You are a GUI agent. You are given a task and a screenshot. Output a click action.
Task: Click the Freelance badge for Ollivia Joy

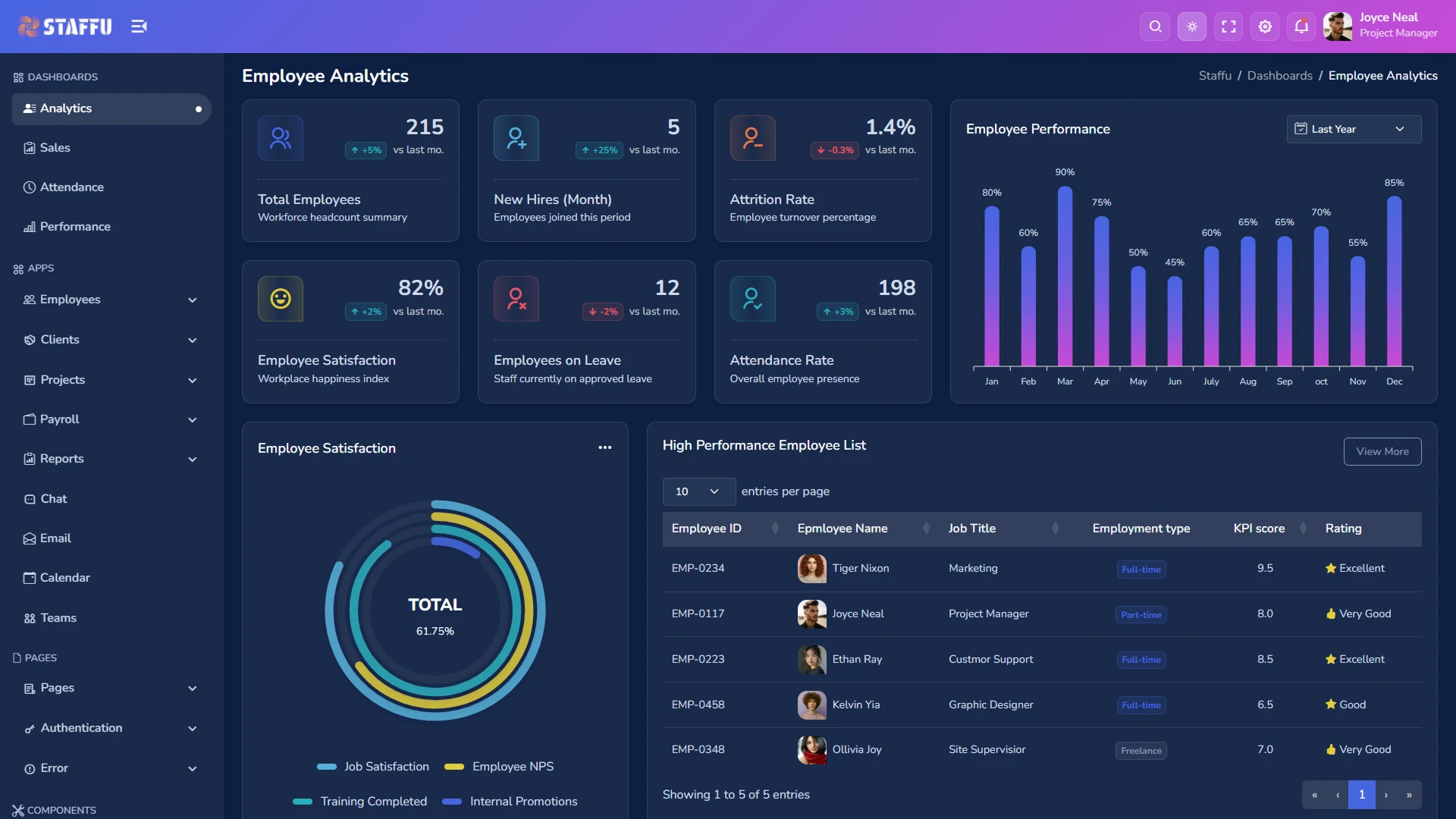(1141, 751)
